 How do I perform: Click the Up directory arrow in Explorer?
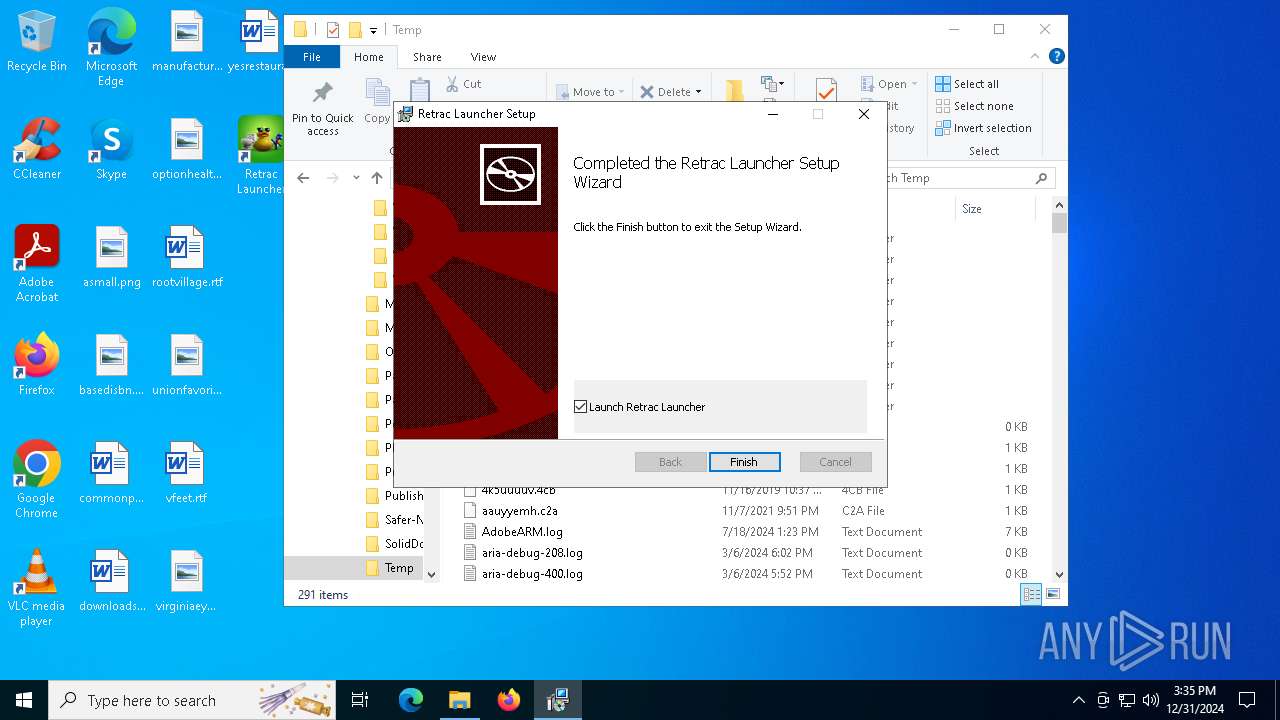[377, 178]
